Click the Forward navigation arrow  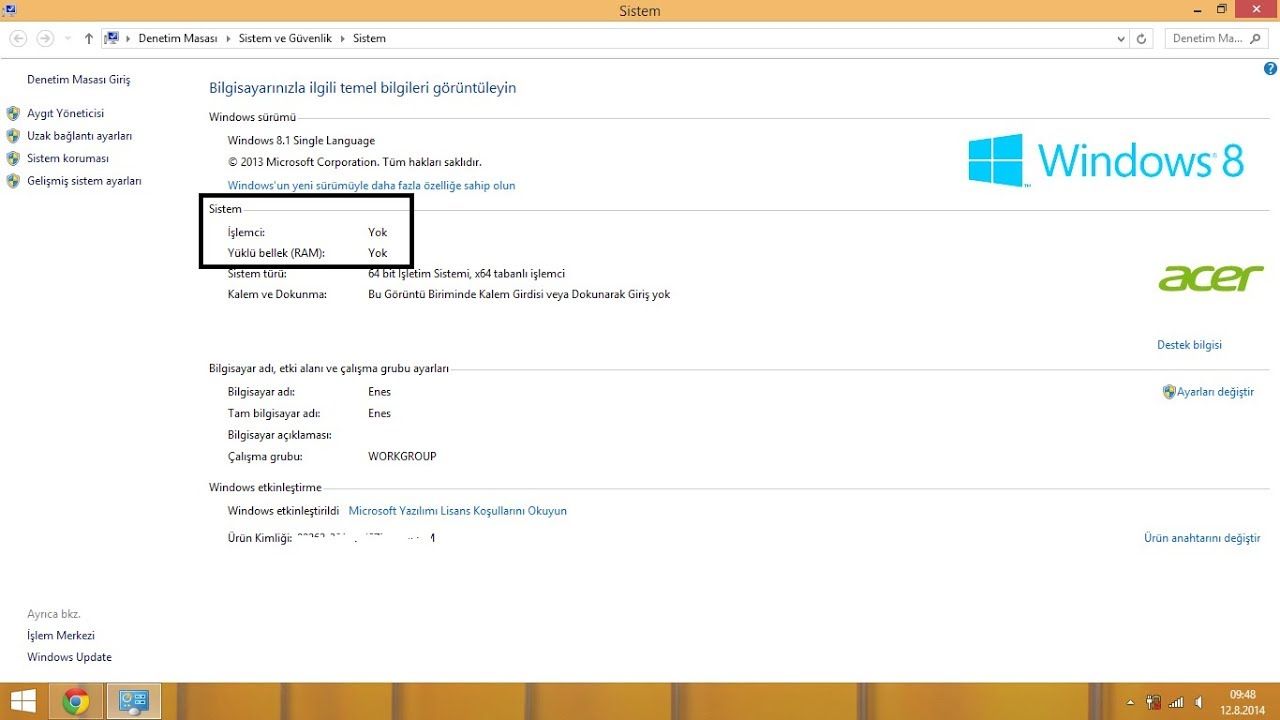[45, 38]
